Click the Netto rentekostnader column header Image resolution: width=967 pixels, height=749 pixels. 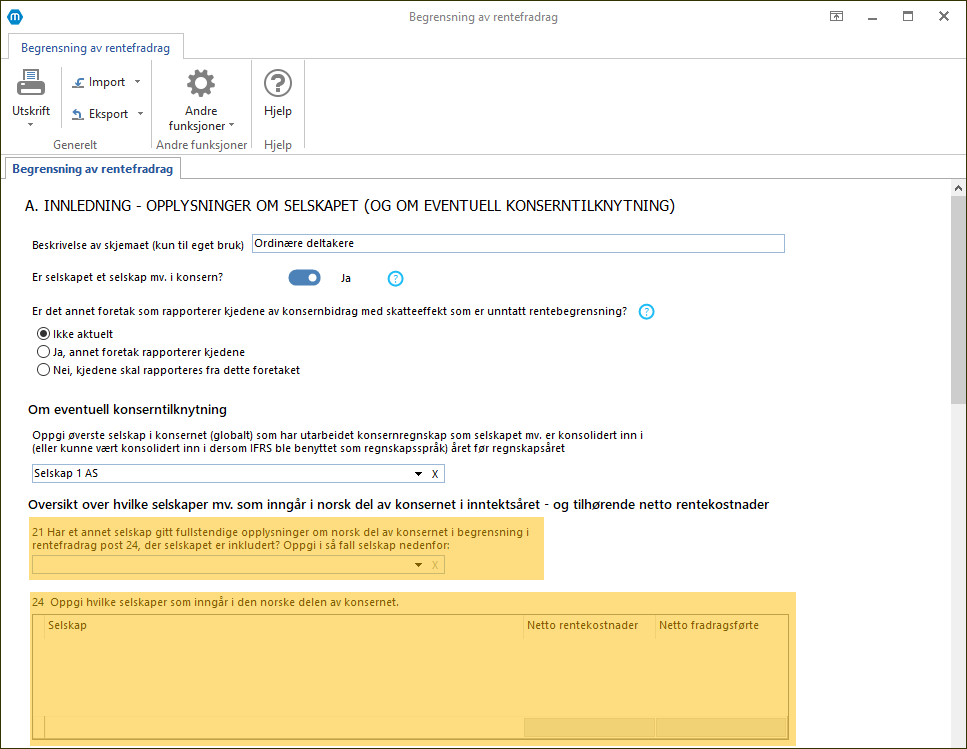[589, 625]
